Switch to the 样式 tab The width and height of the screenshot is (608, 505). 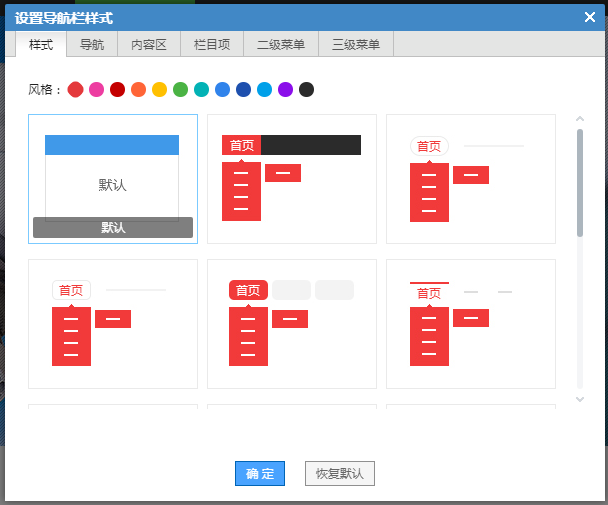pyautogui.click(x=41, y=44)
